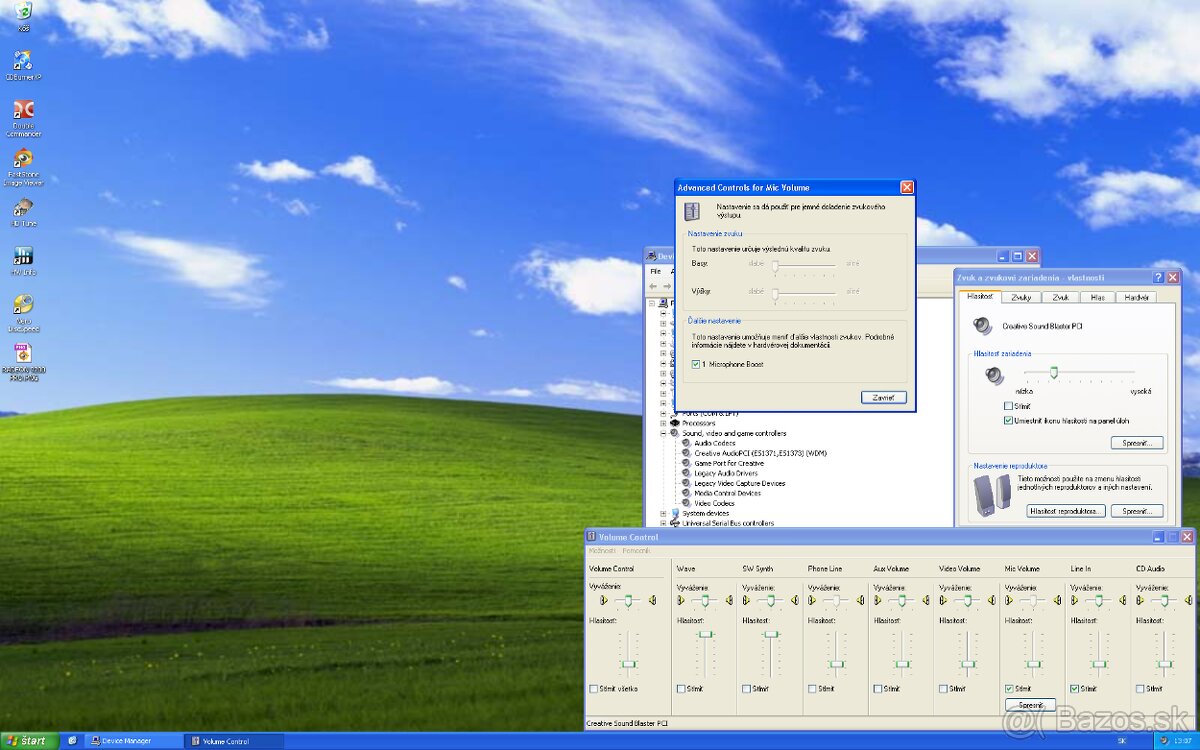The width and height of the screenshot is (1200, 750).
Task: Open the FastStone Image Viewer desktop icon
Action: [x=23, y=160]
